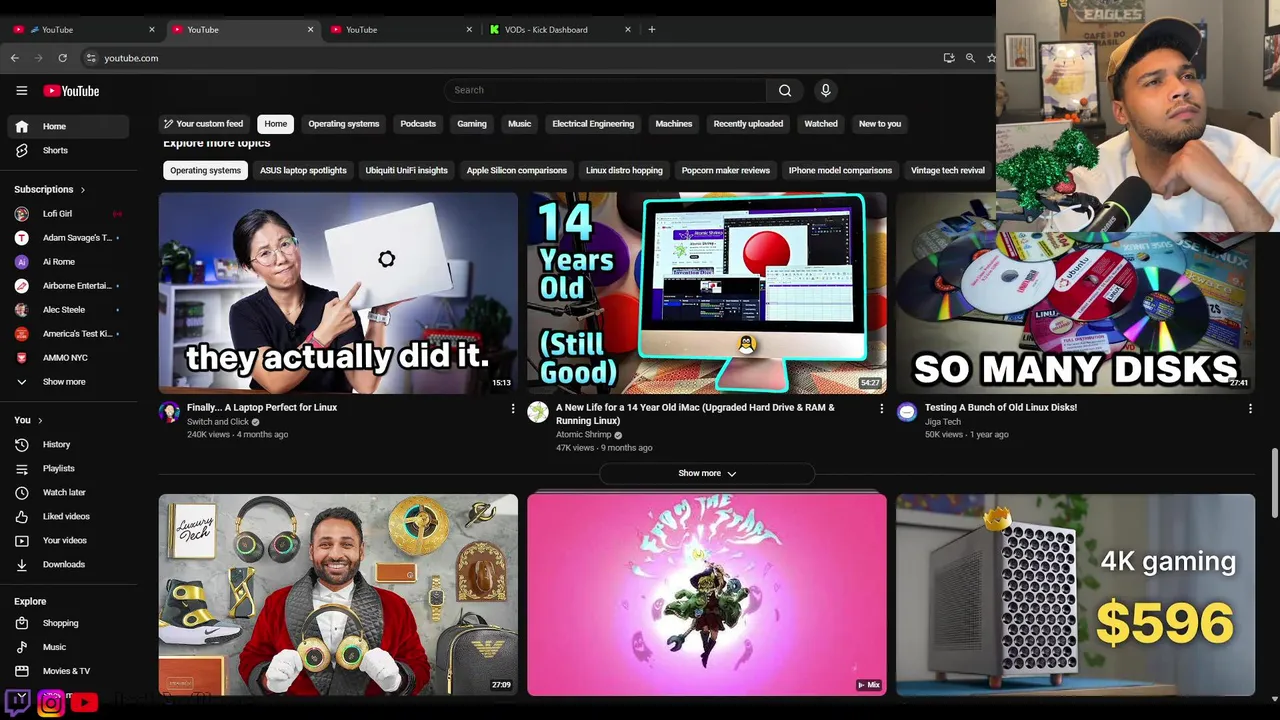Play the SO MANY DISKS thumbnail
The image size is (1280, 720).
coord(1075,312)
